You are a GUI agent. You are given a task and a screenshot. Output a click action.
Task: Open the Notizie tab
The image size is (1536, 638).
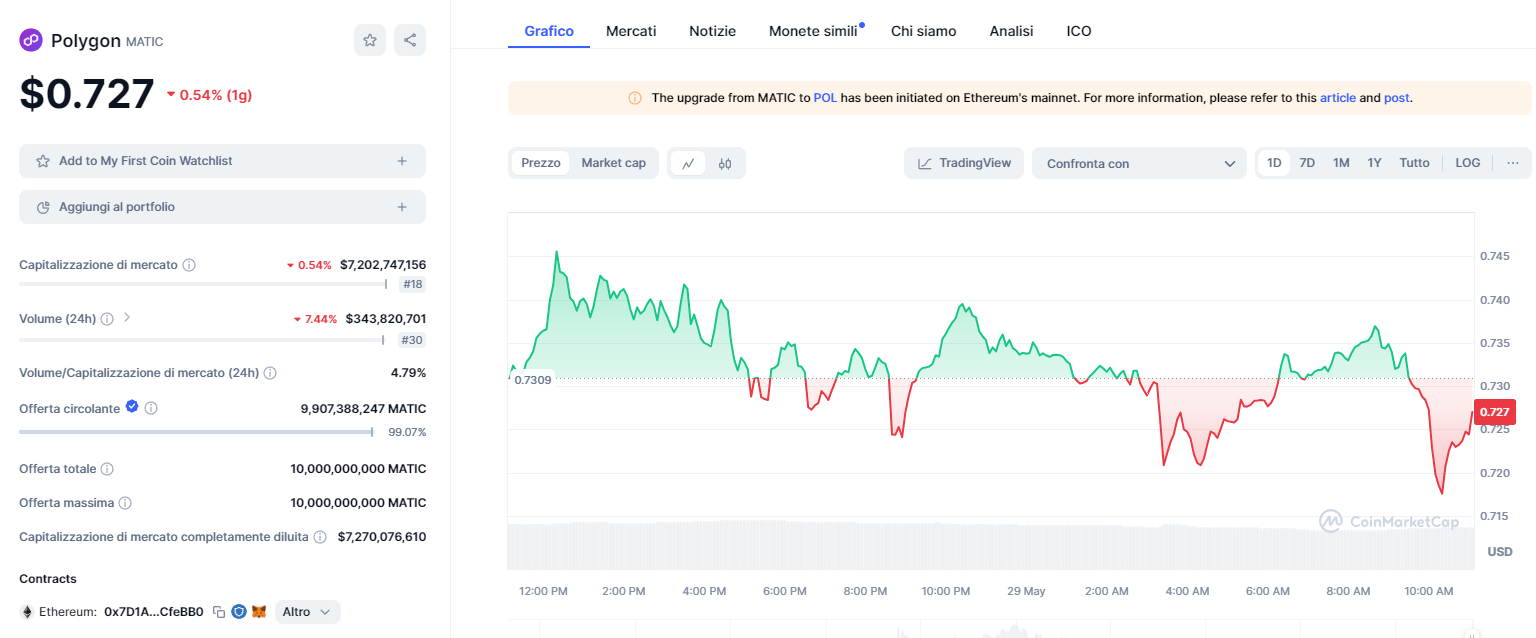[x=712, y=31]
